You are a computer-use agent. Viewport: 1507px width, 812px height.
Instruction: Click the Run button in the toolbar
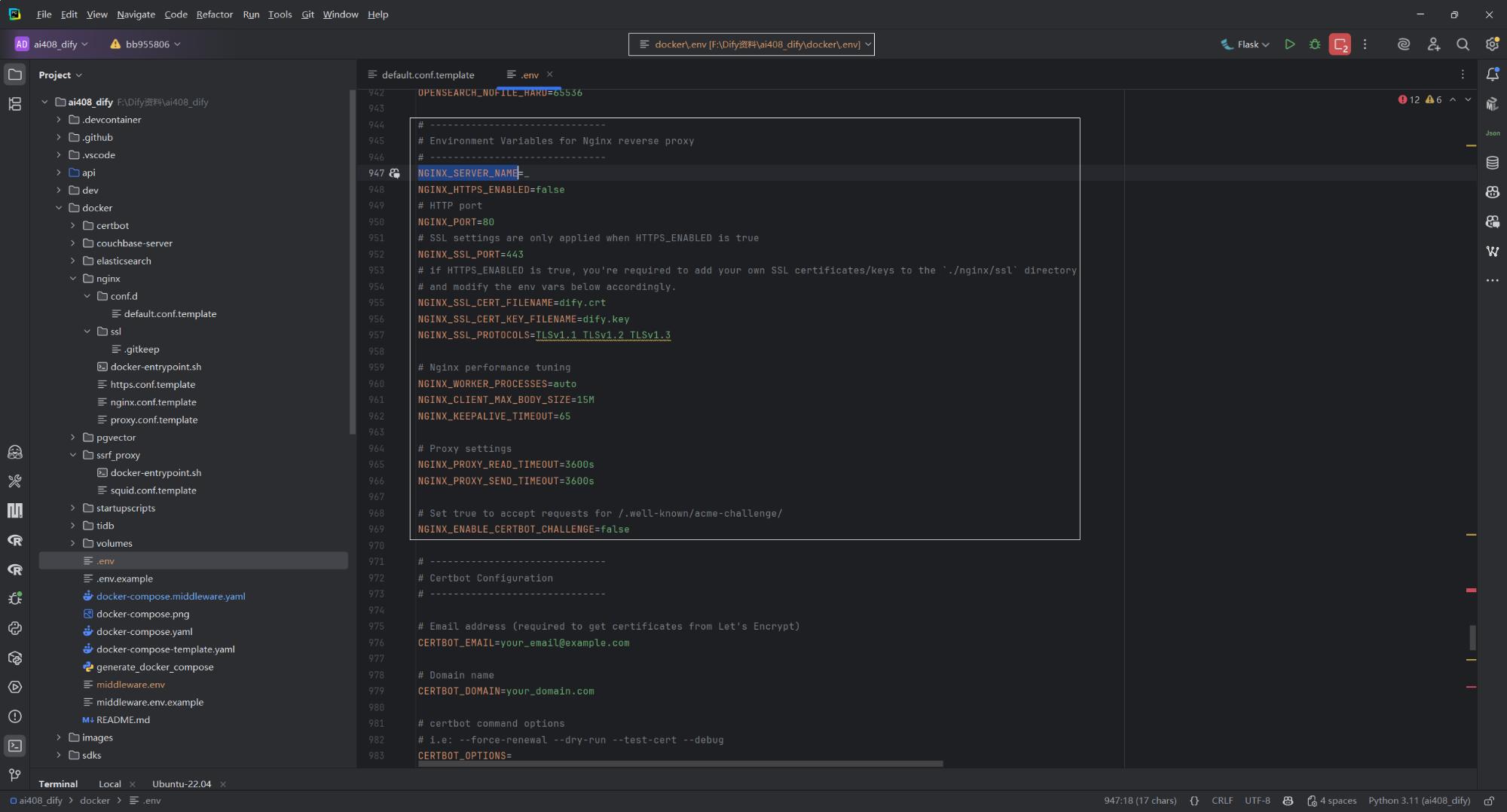tap(1289, 44)
